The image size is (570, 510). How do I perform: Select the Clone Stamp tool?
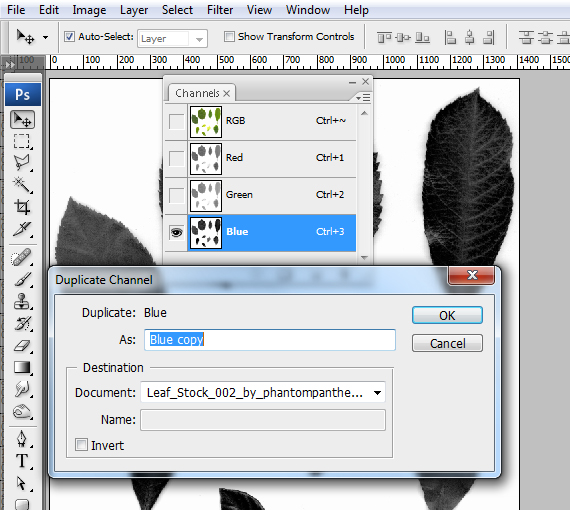(22, 301)
